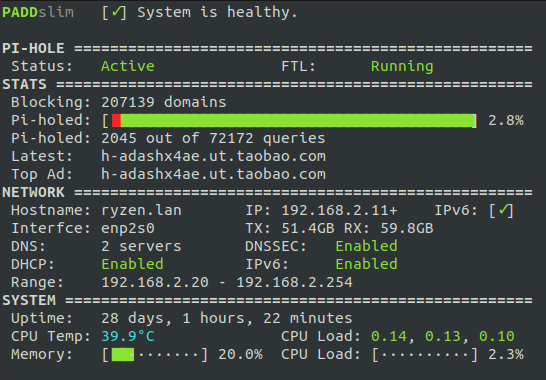Select the second CPU load value 0.13
This screenshot has height=380, width=546.
pyautogui.click(x=443, y=336)
